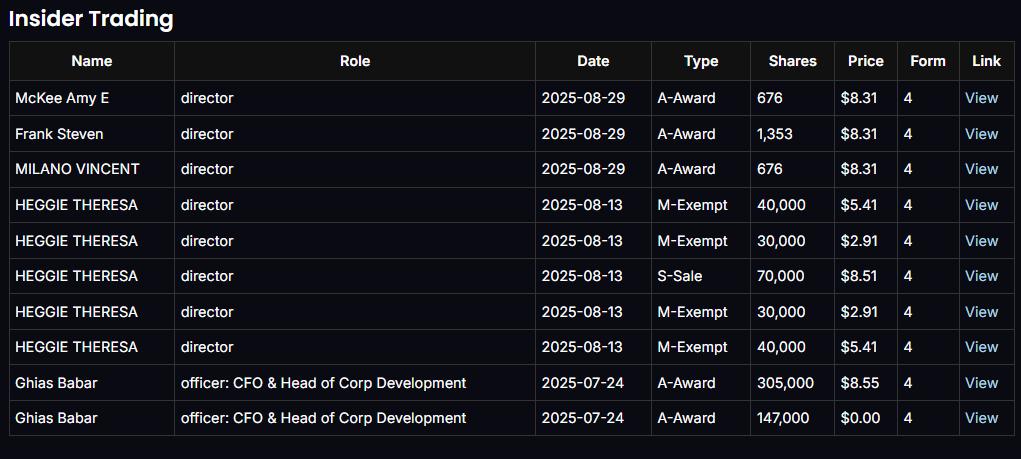The width and height of the screenshot is (1021, 459).
Task: Select the Role column header
Action: [x=355, y=61]
